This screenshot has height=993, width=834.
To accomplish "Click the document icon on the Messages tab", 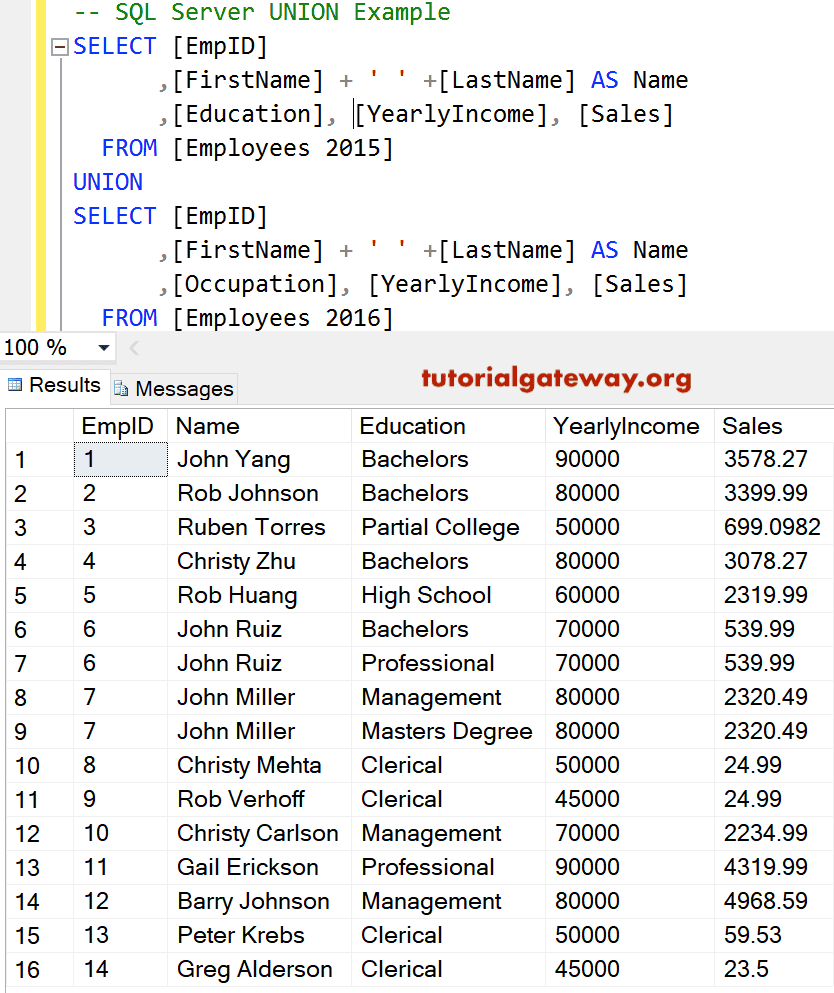I will point(119,386).
